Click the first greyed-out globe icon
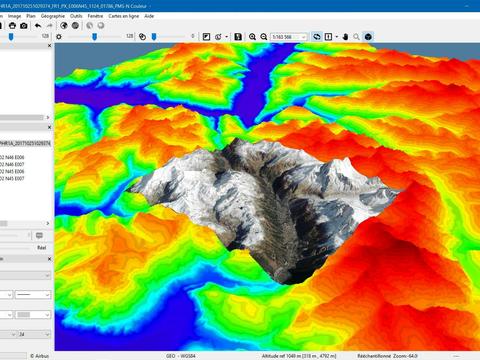The width and height of the screenshot is (480, 360). (90, 26)
